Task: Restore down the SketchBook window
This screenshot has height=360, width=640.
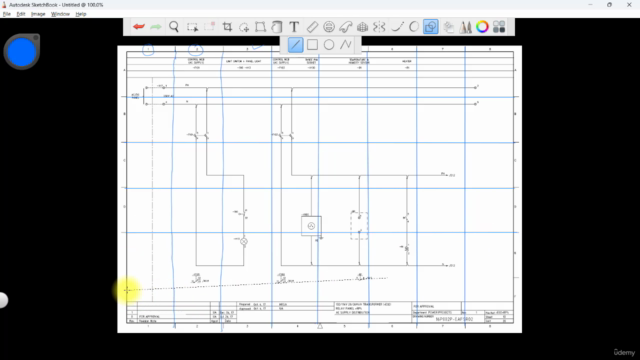Action: pyautogui.click(x=609, y=4)
